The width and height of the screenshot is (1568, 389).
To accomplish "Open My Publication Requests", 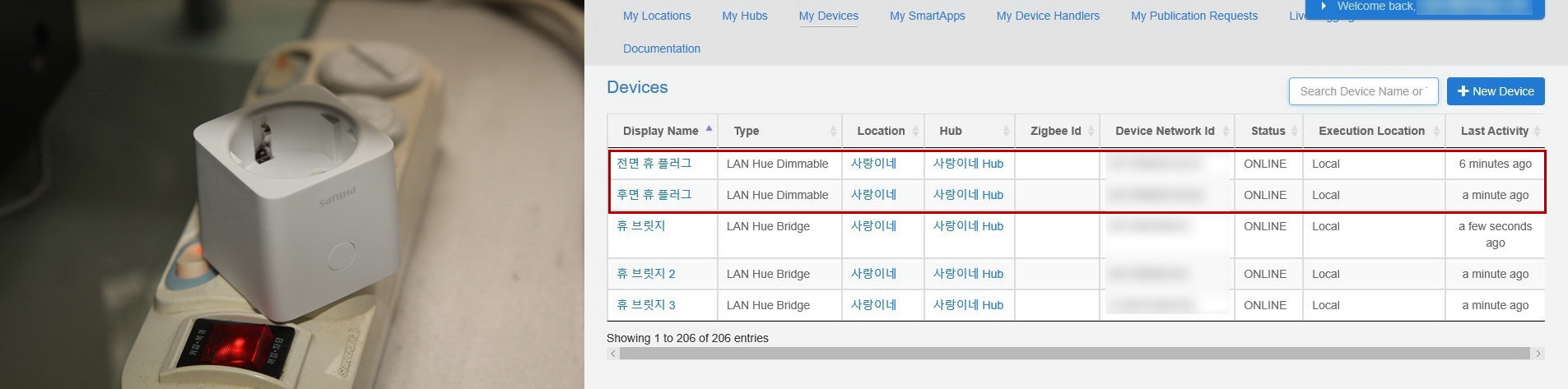I will 1193,16.
